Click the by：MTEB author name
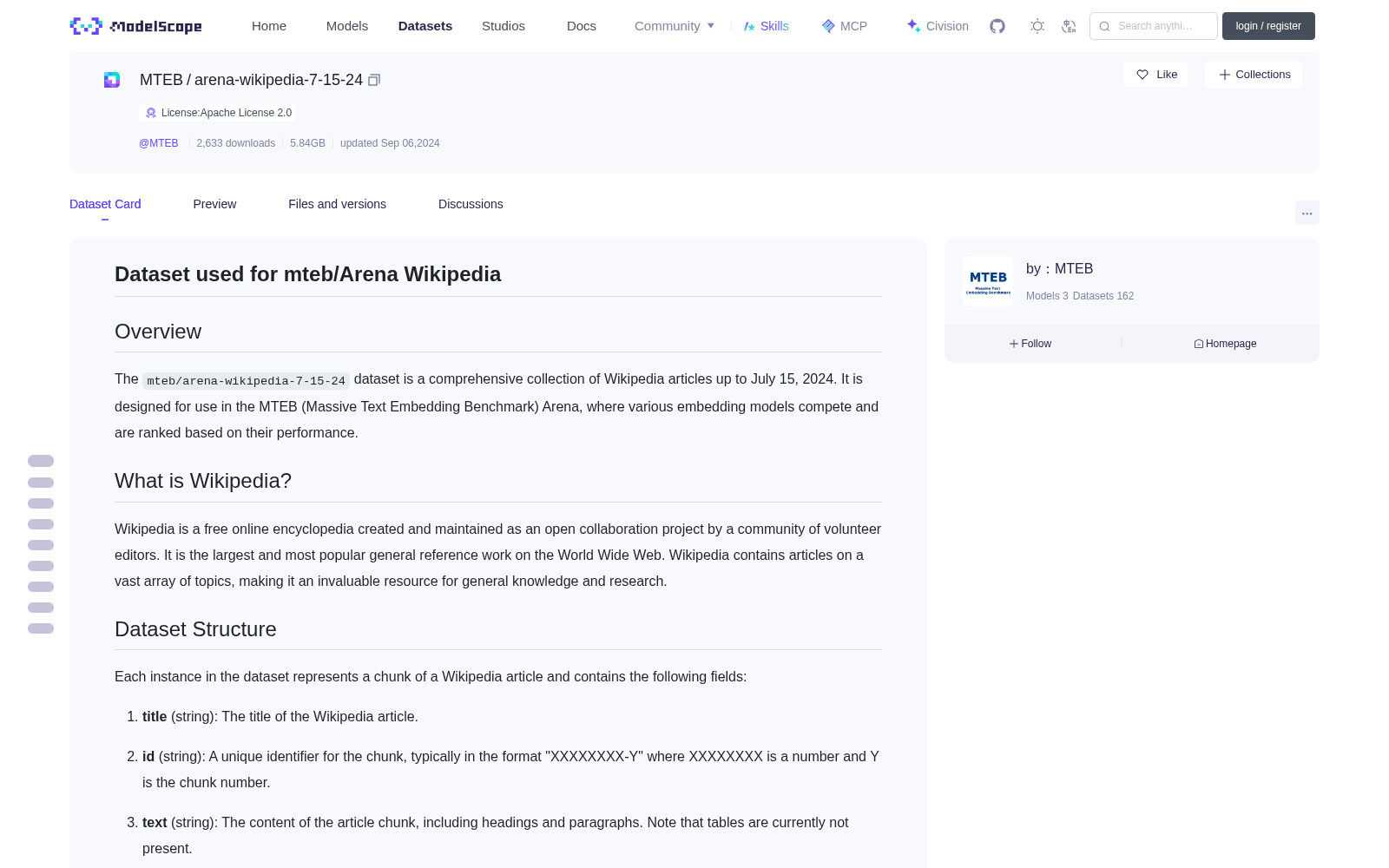Image resolution: width=1389 pixels, height=868 pixels. pyautogui.click(x=1059, y=269)
